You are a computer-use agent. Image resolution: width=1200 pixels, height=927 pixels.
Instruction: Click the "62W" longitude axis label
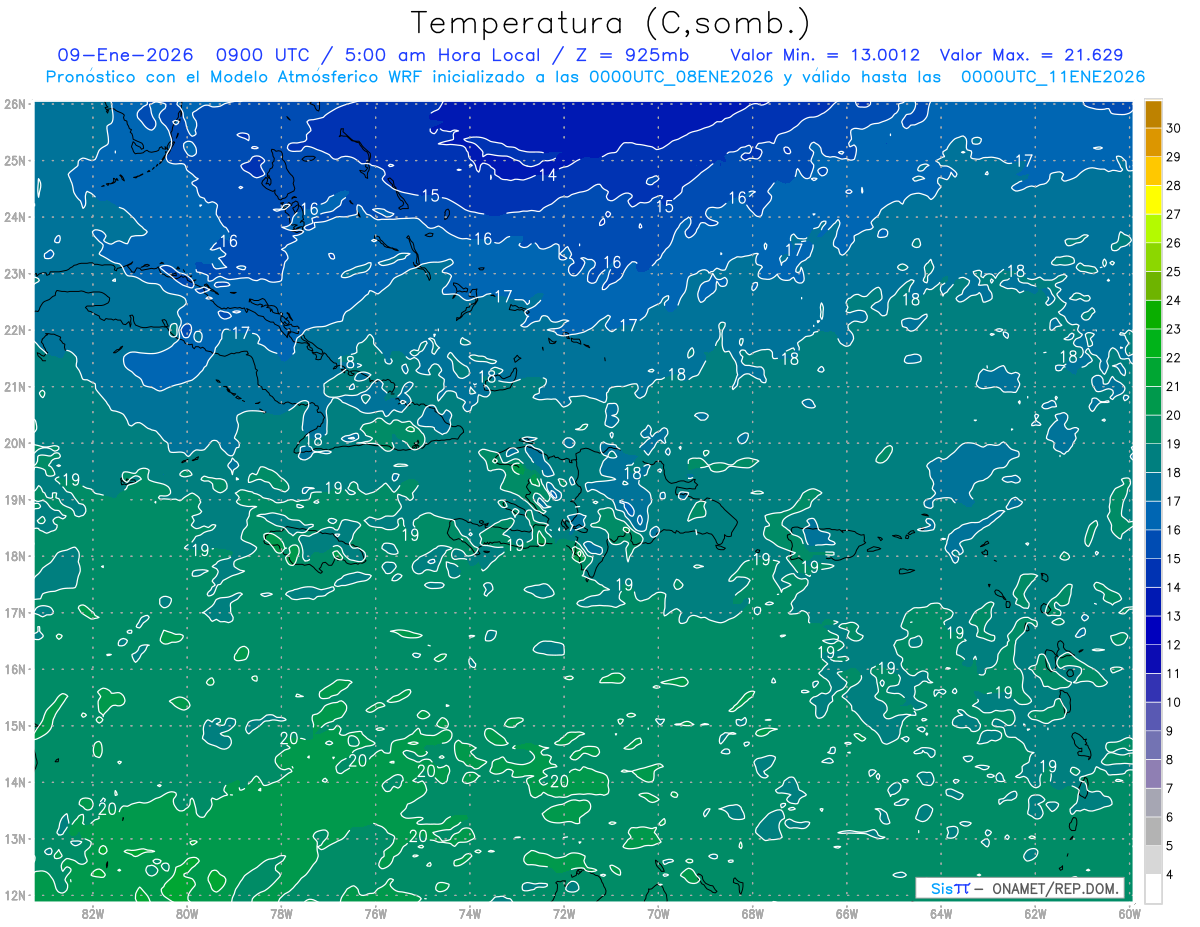(1035, 913)
